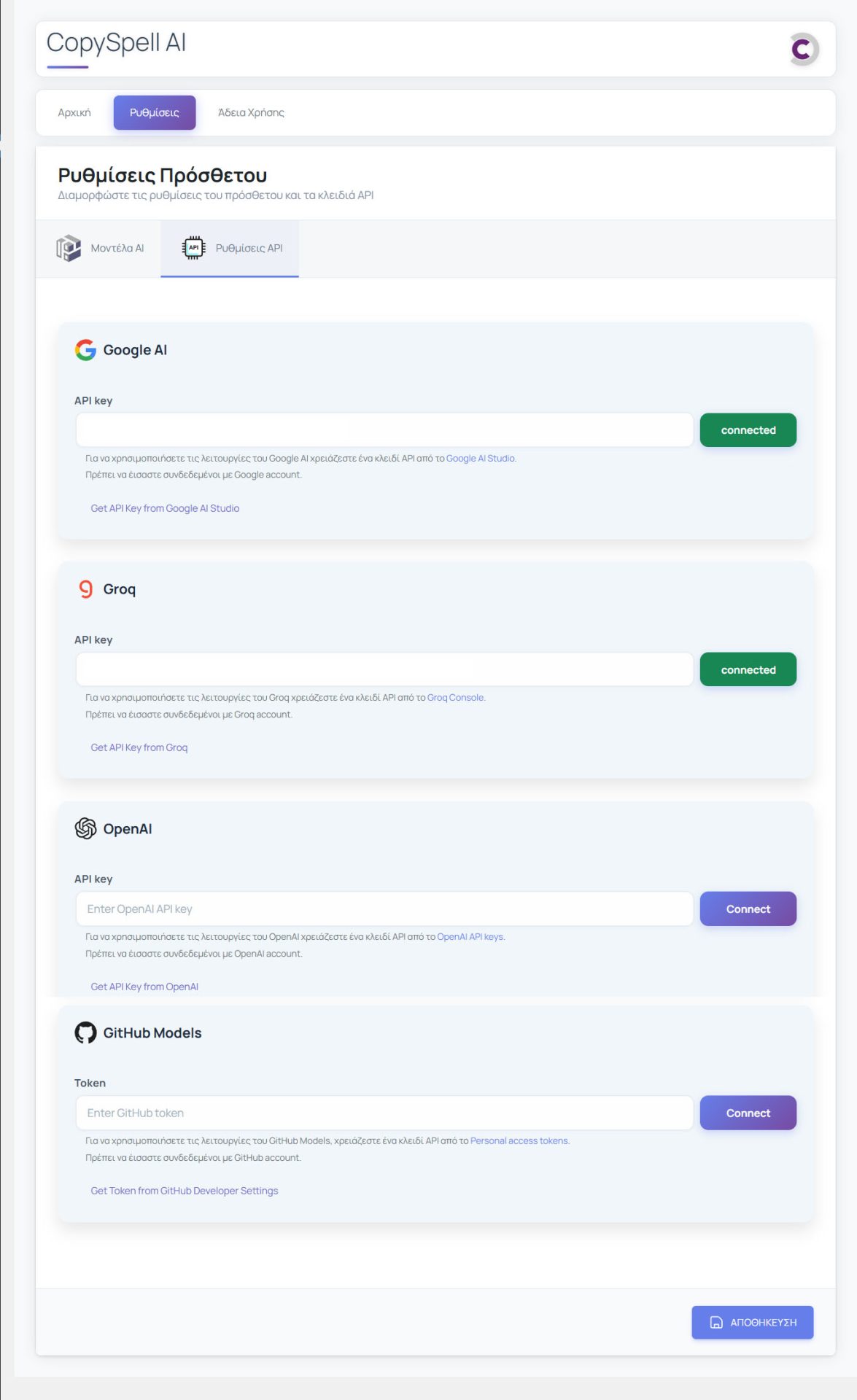Click the save icon in ΑΠΟΘΗΚΕΥΣΗ button

point(716,1322)
